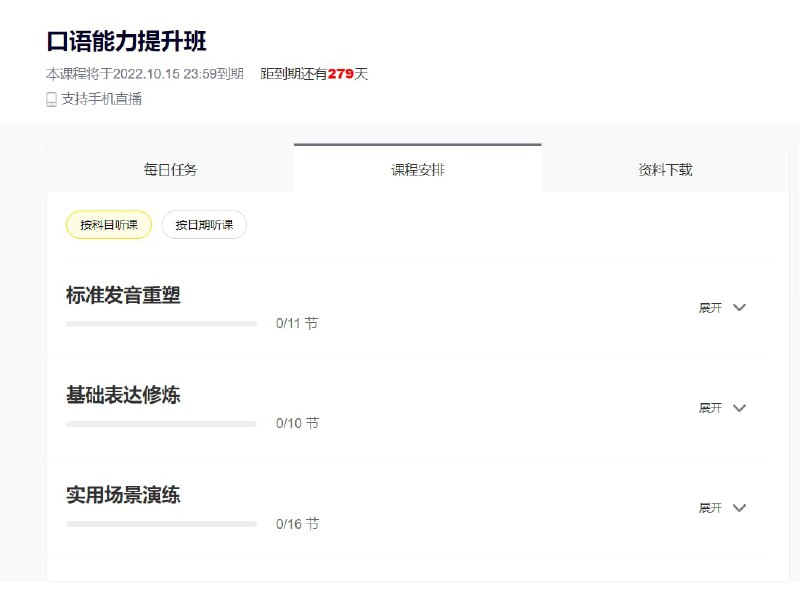Expand the 标准发音重塑 section chevron
Viewport: 800px width, 599px height.
[x=739, y=307]
